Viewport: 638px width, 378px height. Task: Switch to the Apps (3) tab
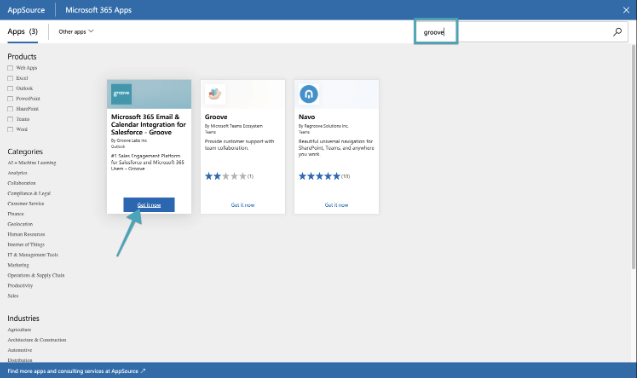pos(22,32)
